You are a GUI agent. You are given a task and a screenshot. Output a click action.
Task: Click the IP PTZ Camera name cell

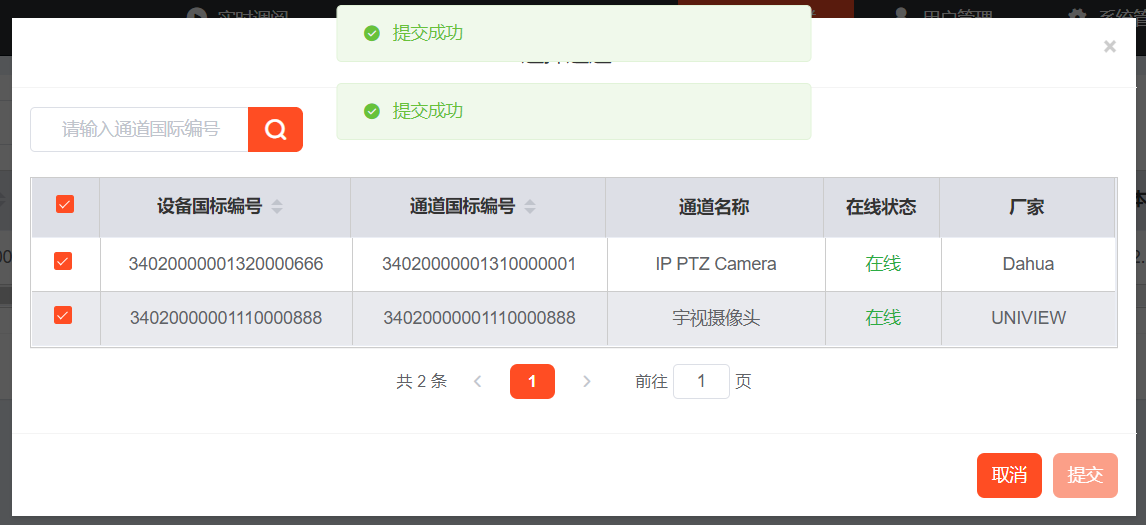tap(716, 264)
